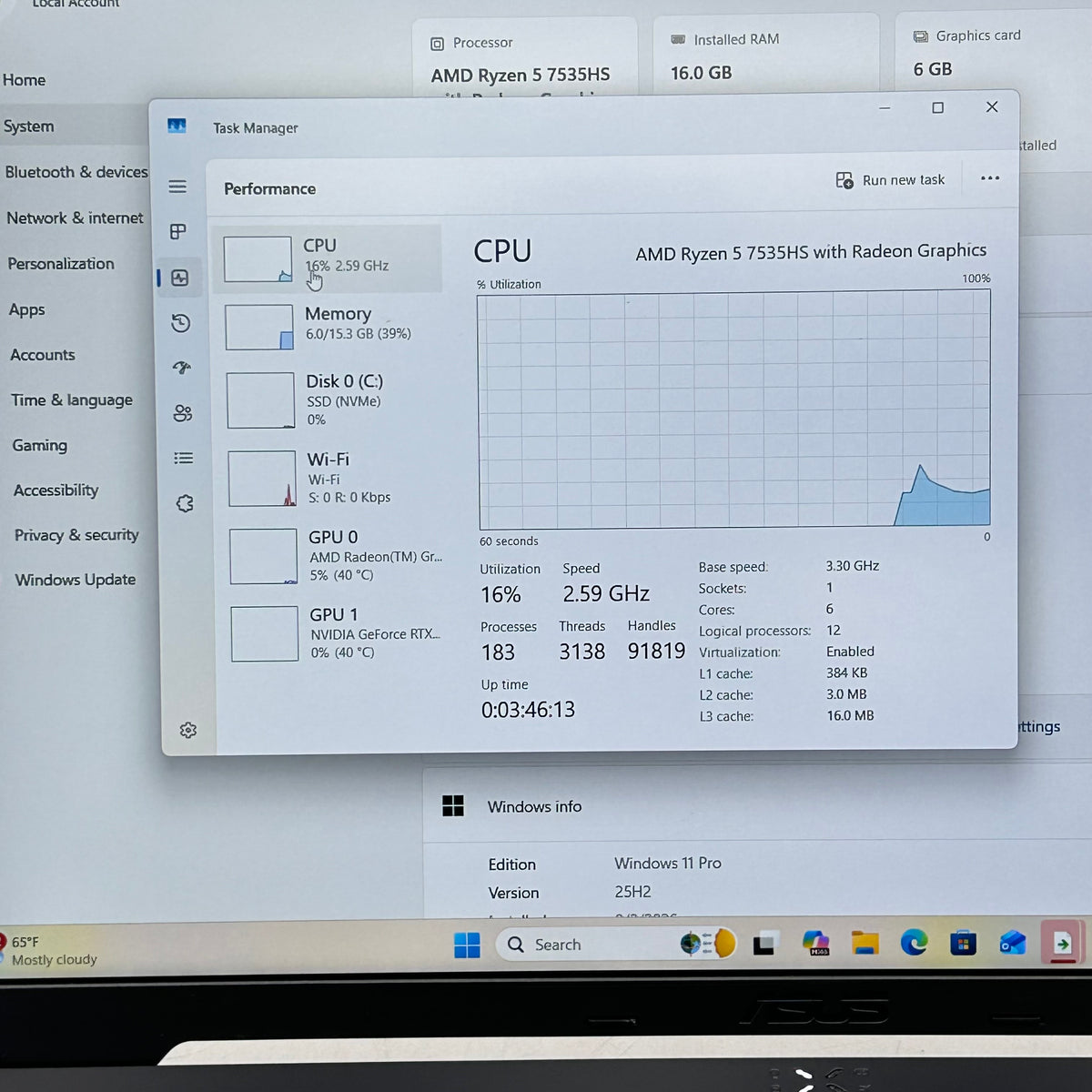Minimize the Task Manager window
Image resolution: width=1092 pixels, height=1092 pixels.
coord(885,108)
